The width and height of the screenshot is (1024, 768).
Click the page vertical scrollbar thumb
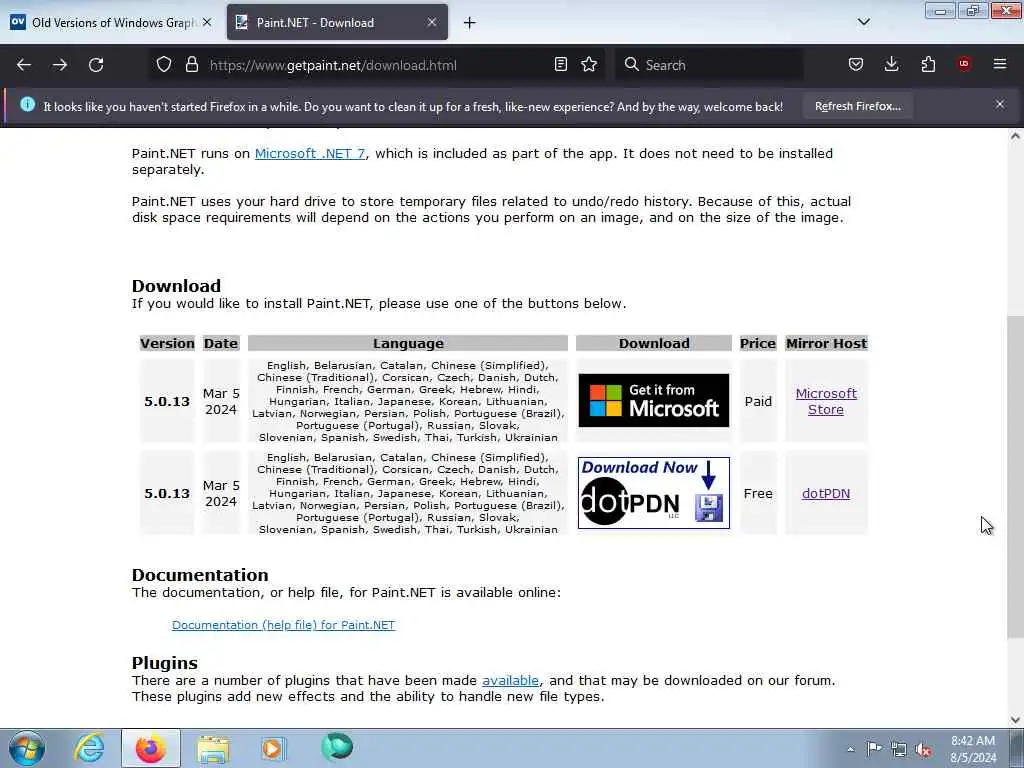click(1015, 477)
